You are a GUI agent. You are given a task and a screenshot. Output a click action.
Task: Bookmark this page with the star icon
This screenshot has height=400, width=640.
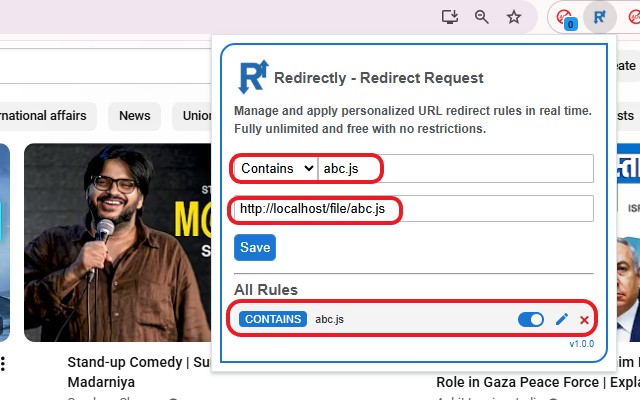514,17
